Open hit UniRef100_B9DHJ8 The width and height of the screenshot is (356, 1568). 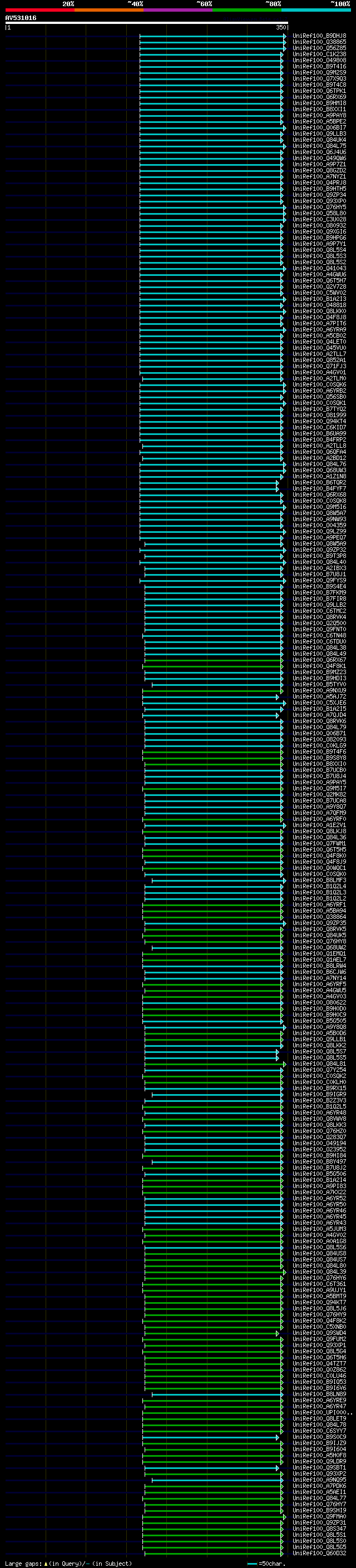pos(319,36)
